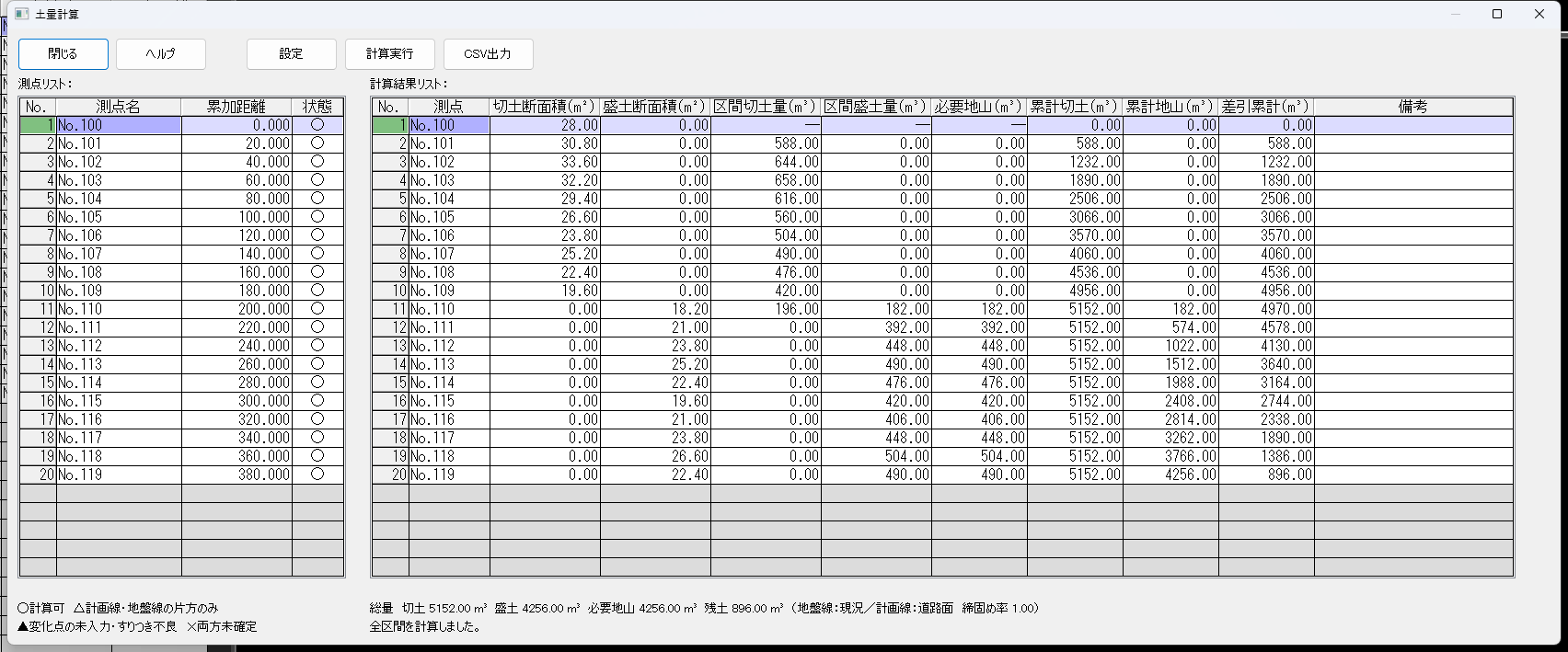Click the 切土断面積 value 33.60
This screenshot has height=652, width=1568.
545,162
